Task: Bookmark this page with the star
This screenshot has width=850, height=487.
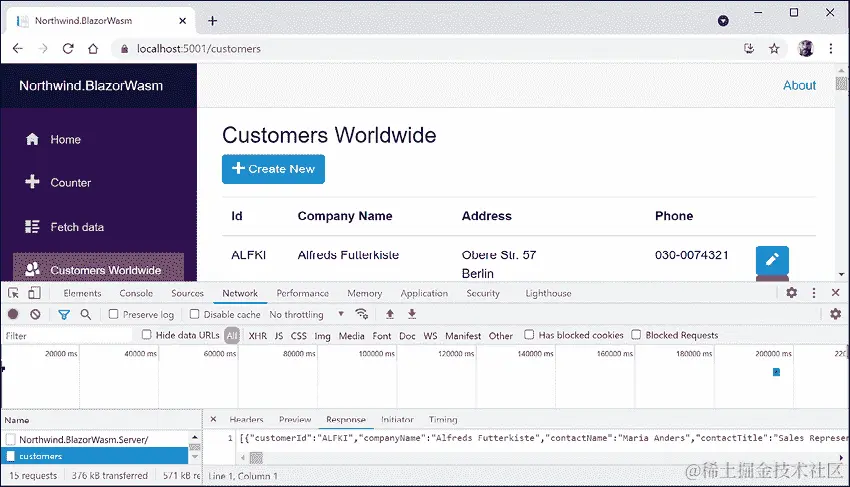Action: click(774, 49)
